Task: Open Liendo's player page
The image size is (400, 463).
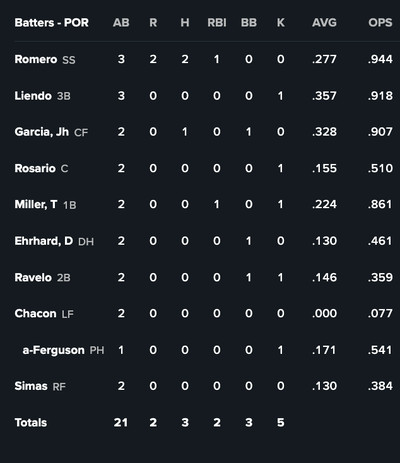Action: (x=33, y=96)
